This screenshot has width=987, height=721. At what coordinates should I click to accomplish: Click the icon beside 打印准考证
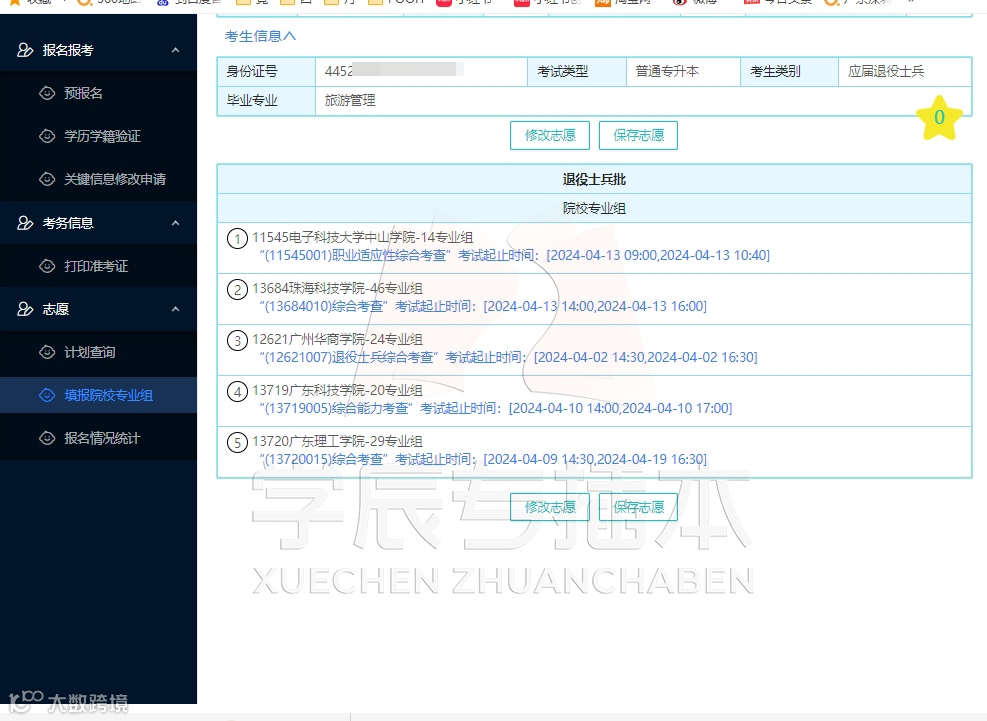(x=47, y=266)
